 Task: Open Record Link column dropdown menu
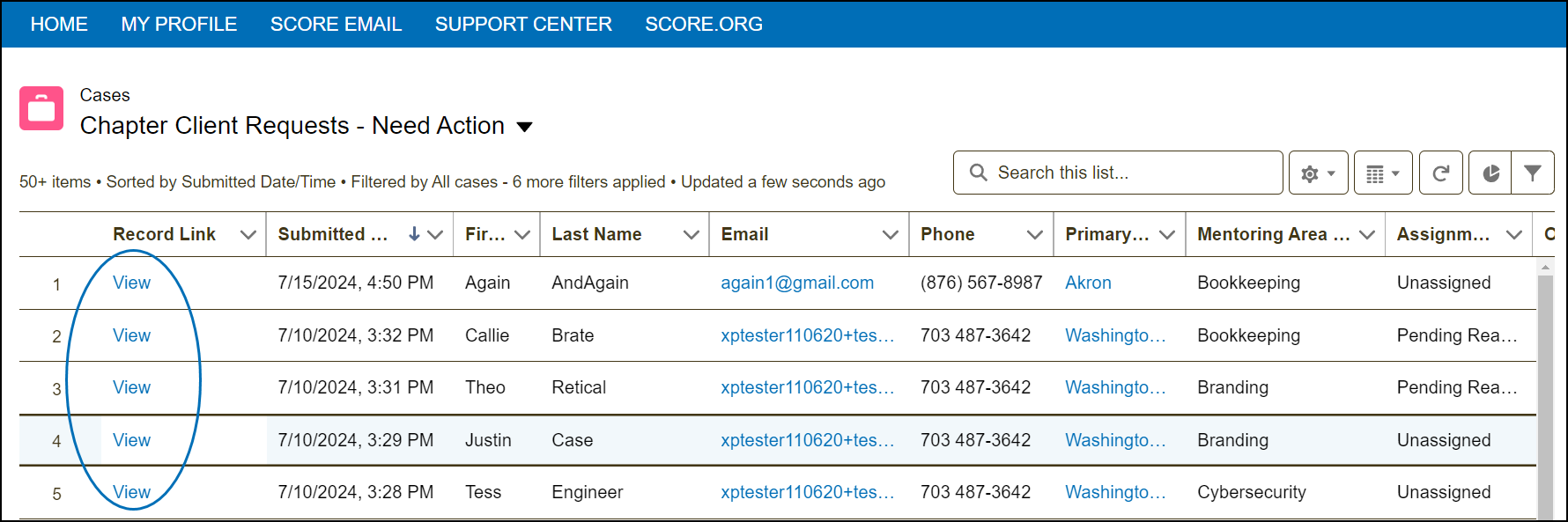click(x=248, y=235)
